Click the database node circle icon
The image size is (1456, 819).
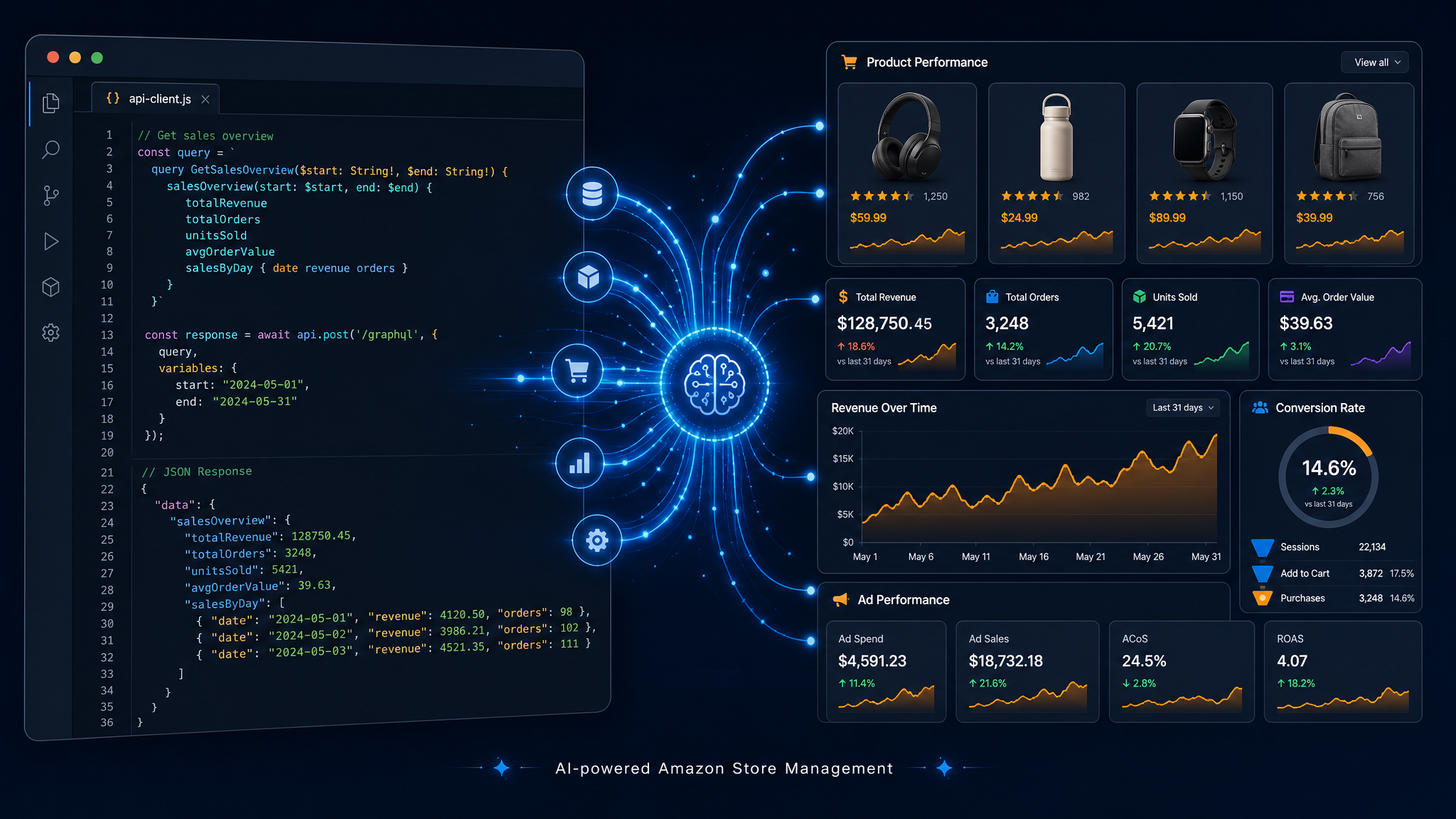coord(592,193)
